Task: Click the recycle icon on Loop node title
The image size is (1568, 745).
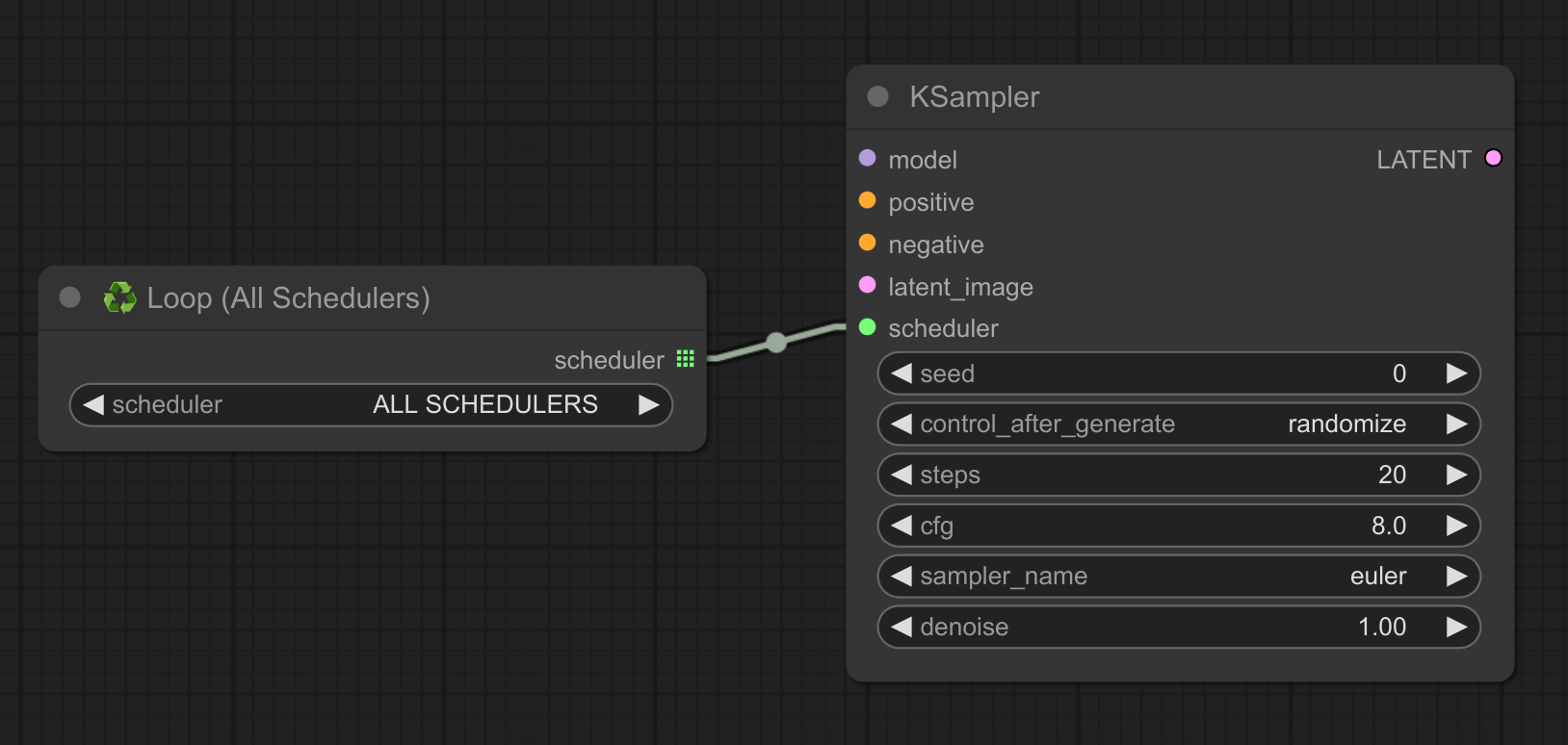Action: pos(119,297)
